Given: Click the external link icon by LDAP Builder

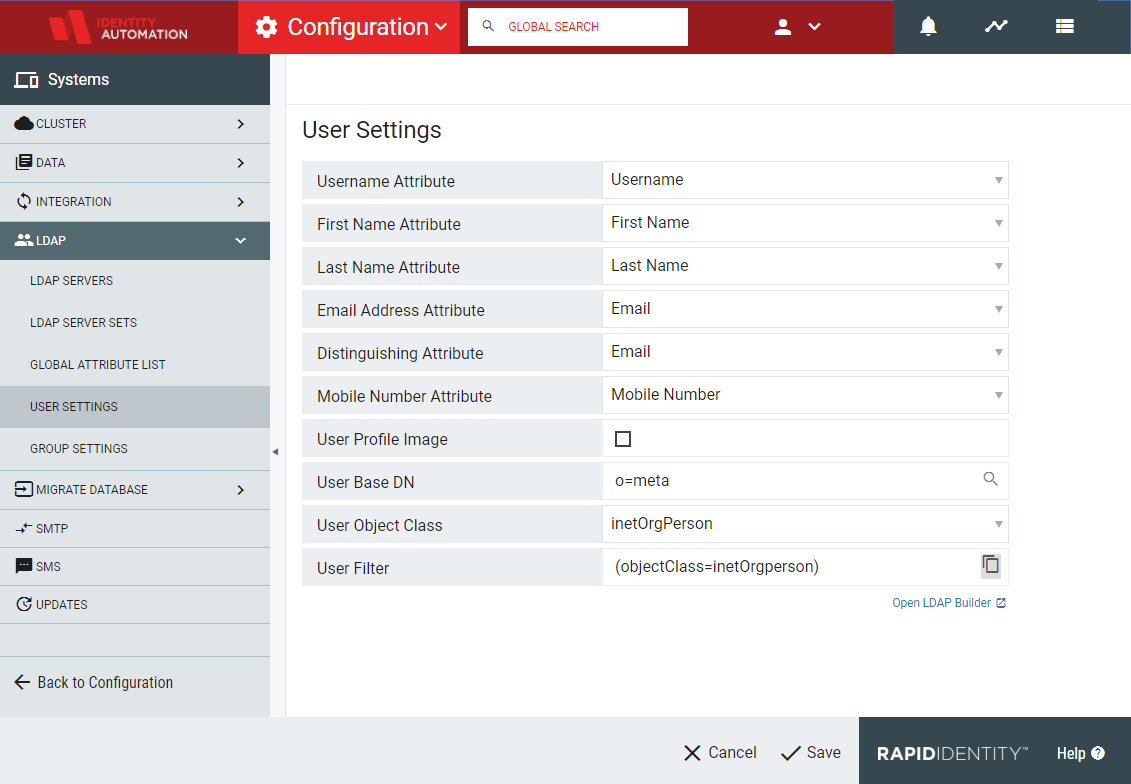Looking at the screenshot, I should click(1001, 603).
